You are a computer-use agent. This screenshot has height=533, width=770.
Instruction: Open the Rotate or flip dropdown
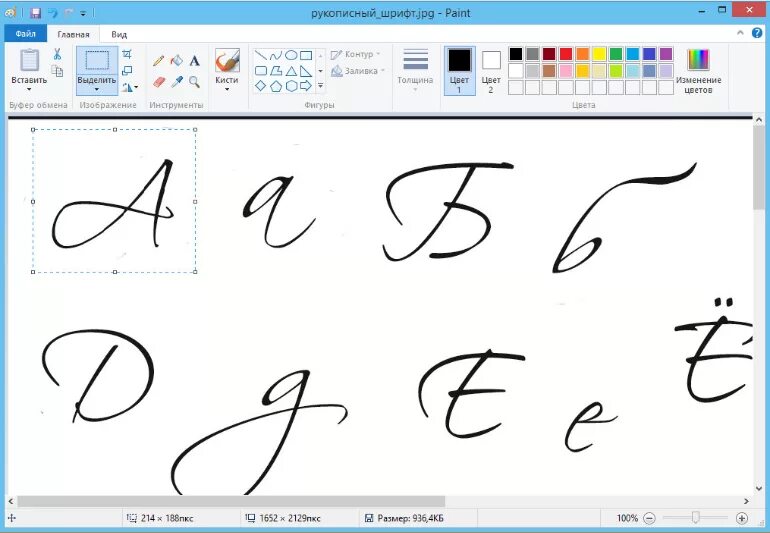pyautogui.click(x=130, y=87)
